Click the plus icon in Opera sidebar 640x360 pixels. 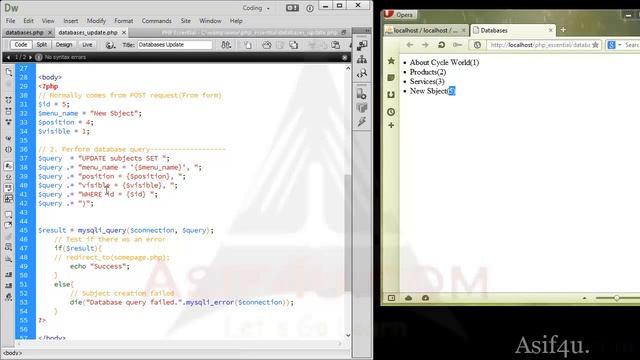point(391,125)
